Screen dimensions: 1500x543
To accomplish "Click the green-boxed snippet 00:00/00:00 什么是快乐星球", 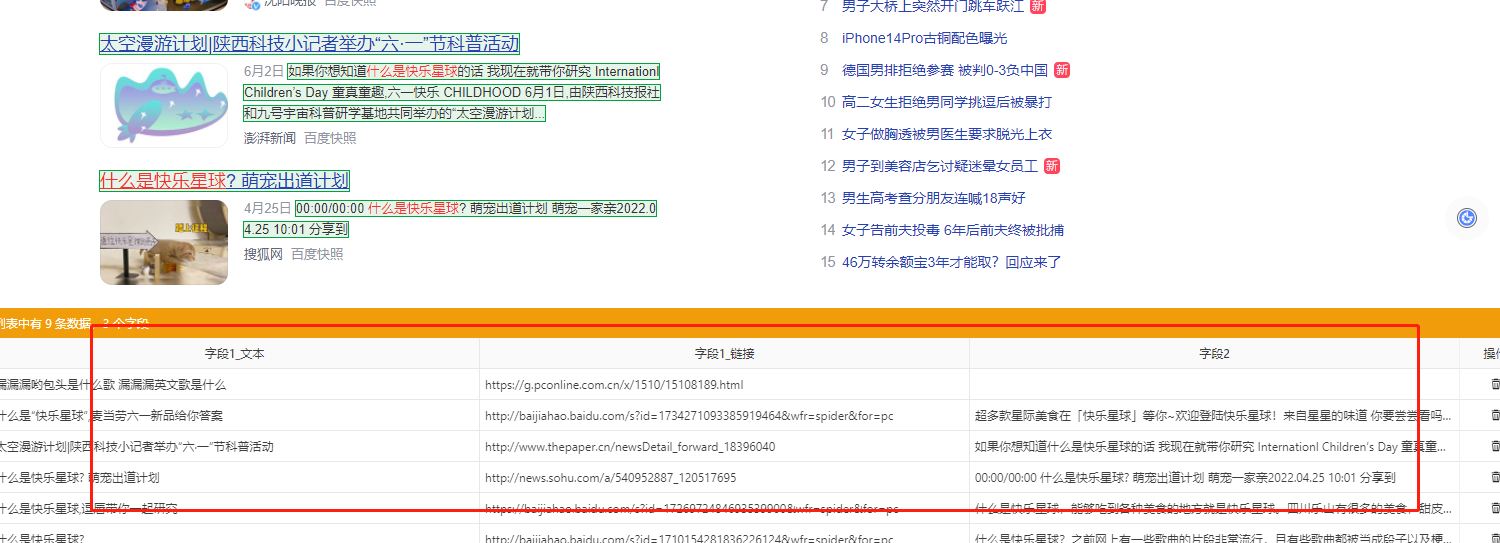I will (450, 218).
